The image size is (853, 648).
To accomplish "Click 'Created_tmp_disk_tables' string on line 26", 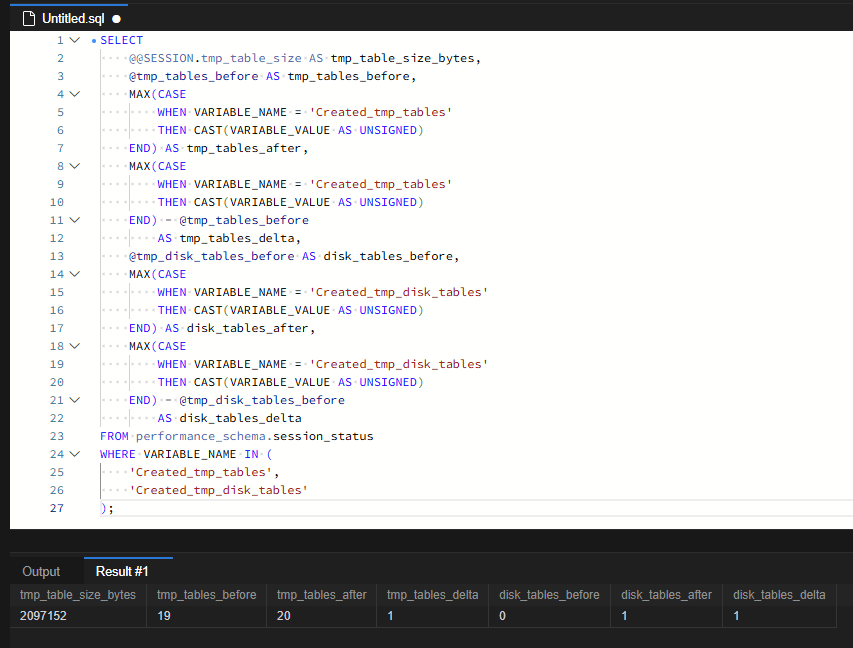I will coord(219,490).
